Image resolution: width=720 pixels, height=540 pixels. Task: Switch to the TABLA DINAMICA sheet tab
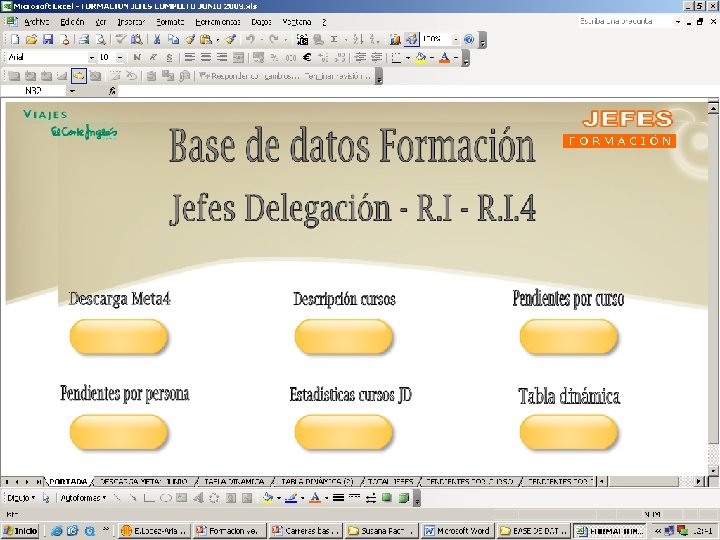[234, 482]
